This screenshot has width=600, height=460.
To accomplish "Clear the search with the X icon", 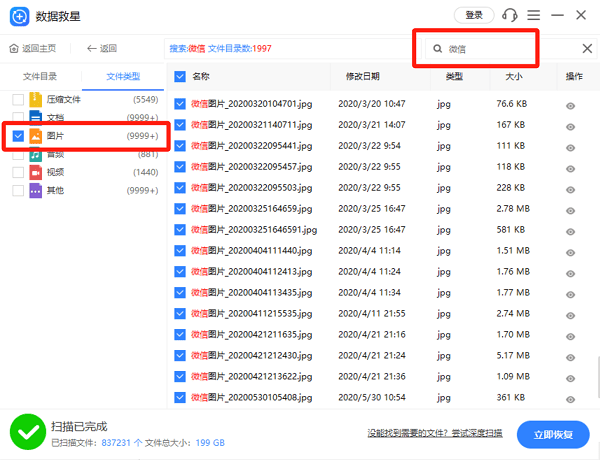I will pos(587,49).
